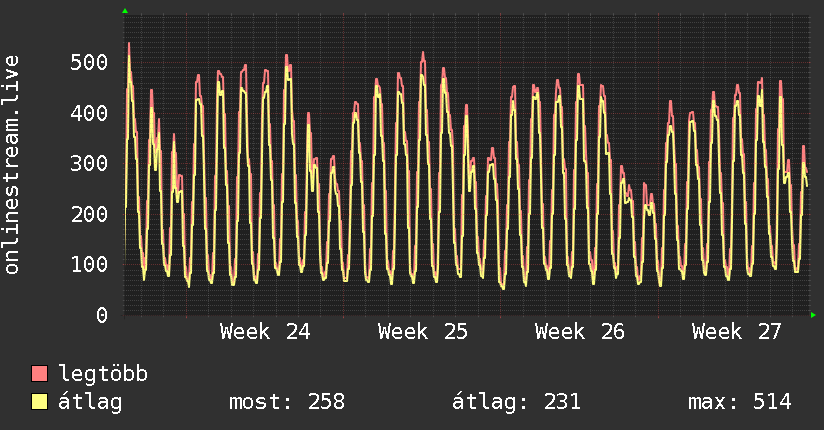This screenshot has height=430, width=824.
Task: Click the most: 258 statistic
Action: pos(287,402)
